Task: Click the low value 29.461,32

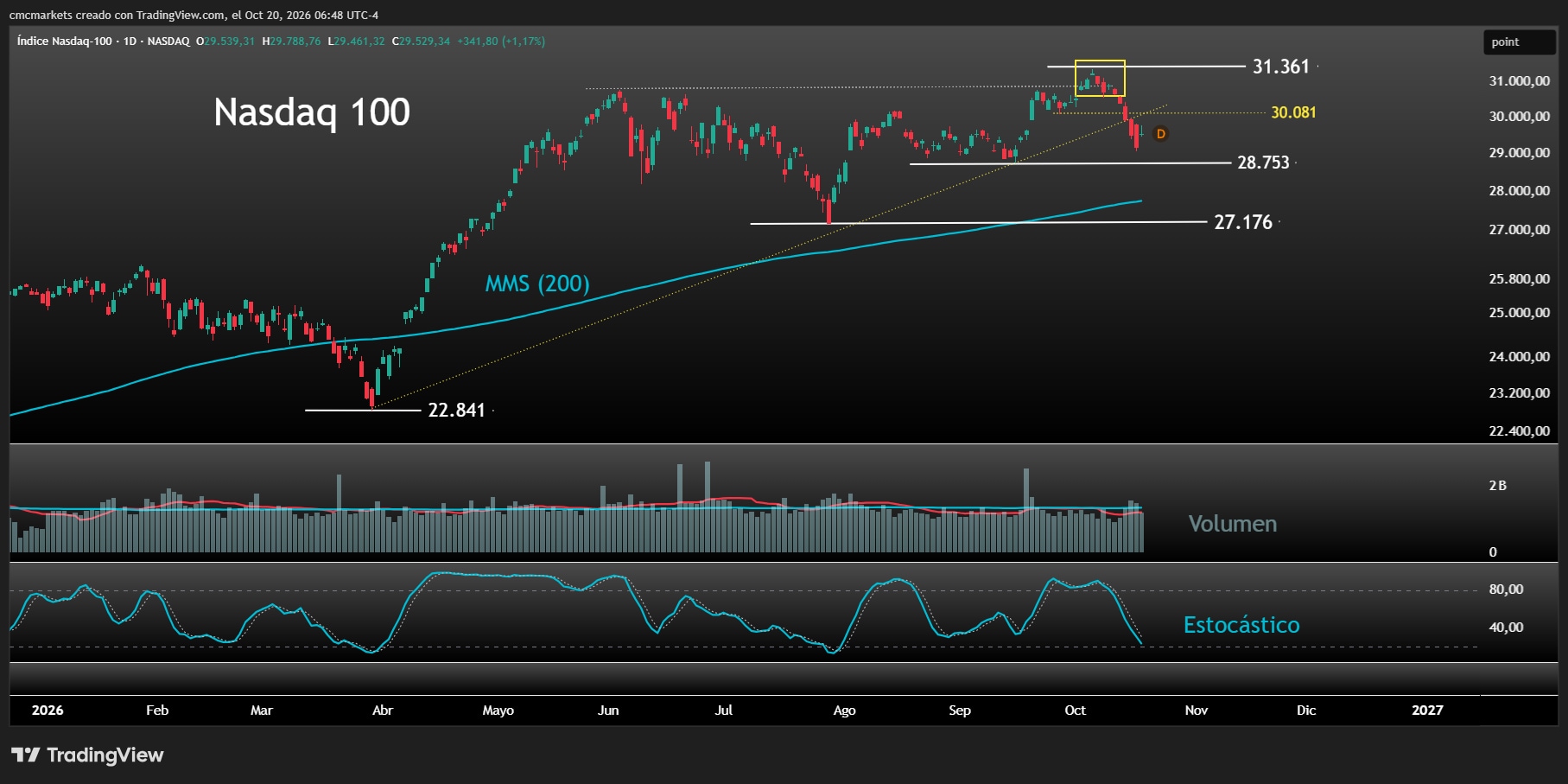Action: coord(359,41)
